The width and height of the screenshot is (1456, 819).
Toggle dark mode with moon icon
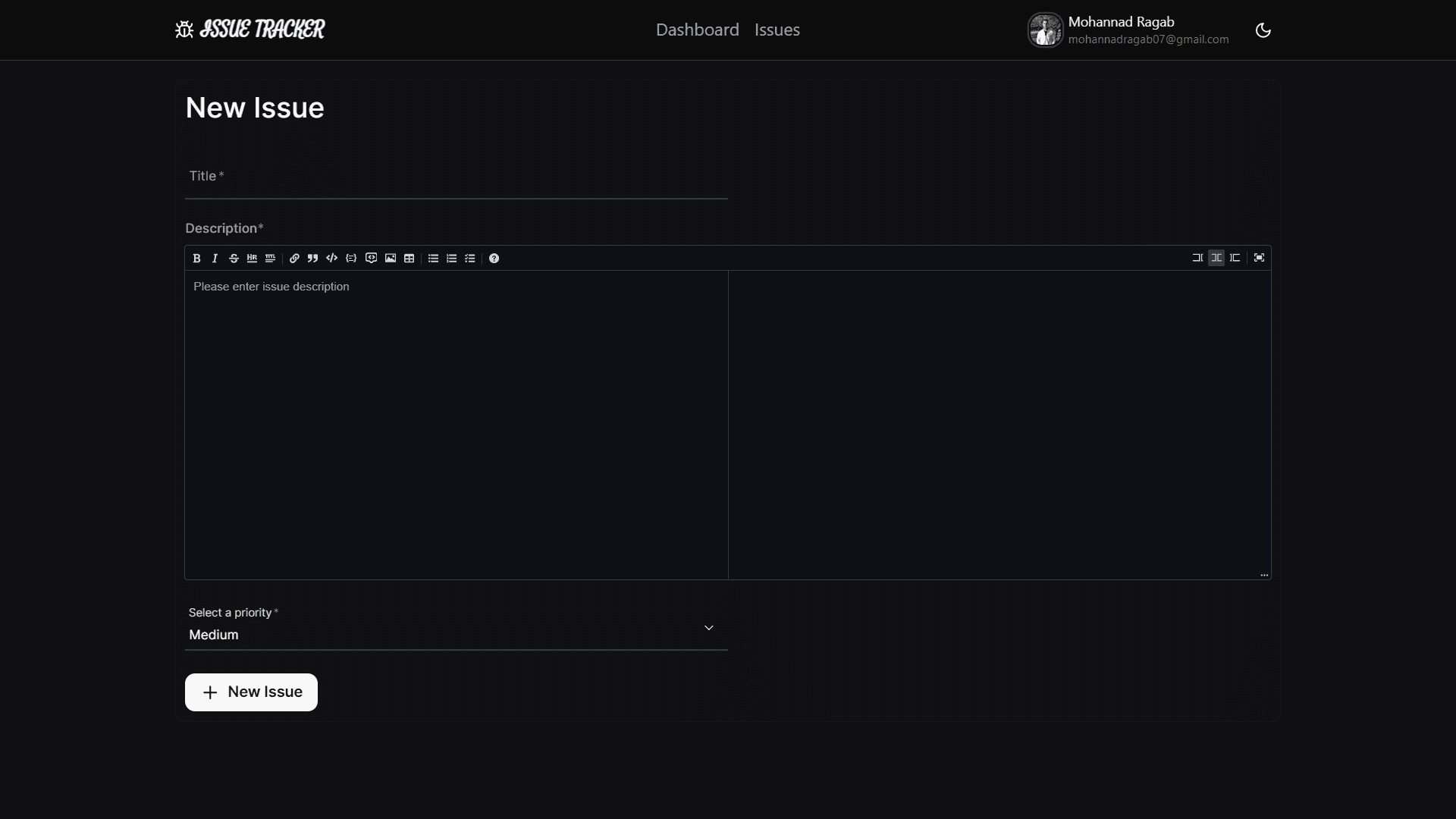[1263, 30]
